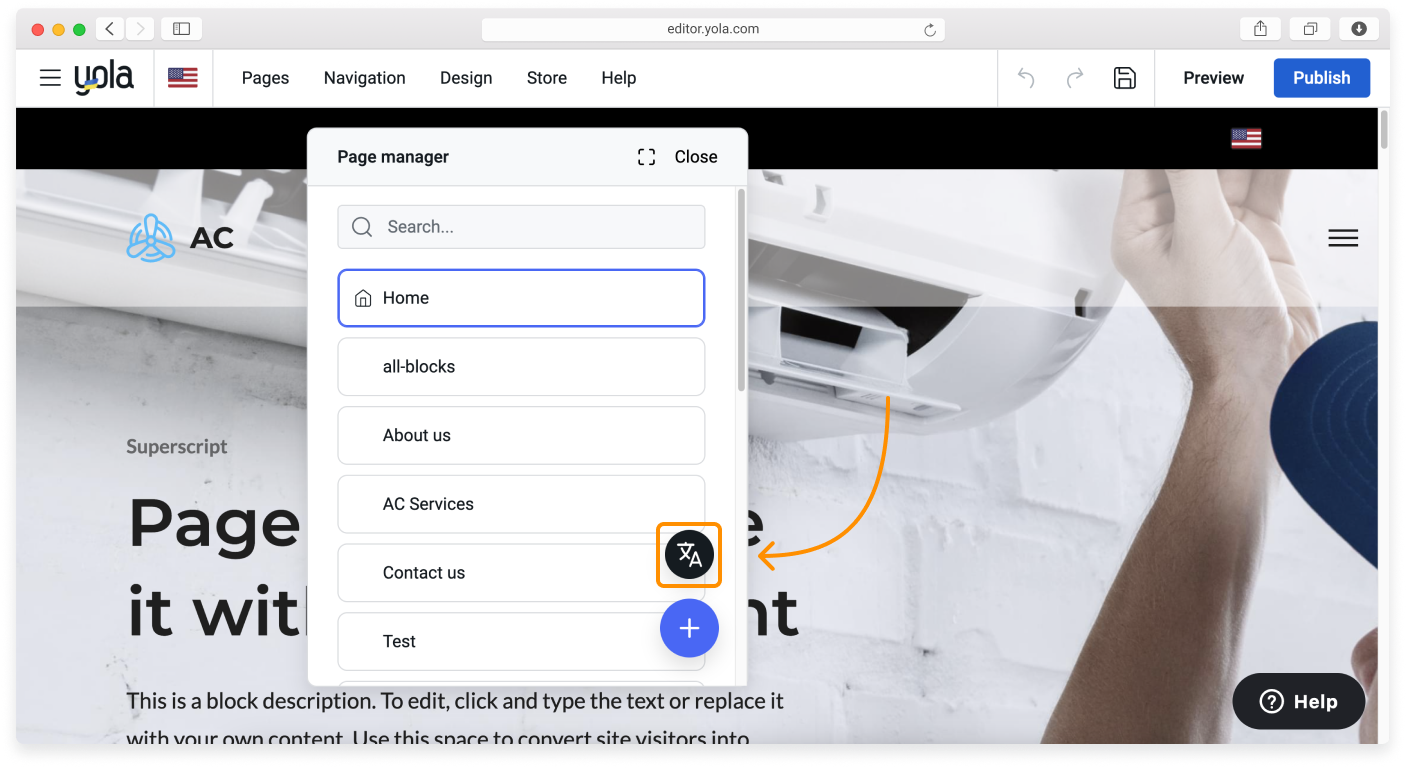Click the translate pages icon button
This screenshot has height=768, width=1406.
click(x=689, y=555)
